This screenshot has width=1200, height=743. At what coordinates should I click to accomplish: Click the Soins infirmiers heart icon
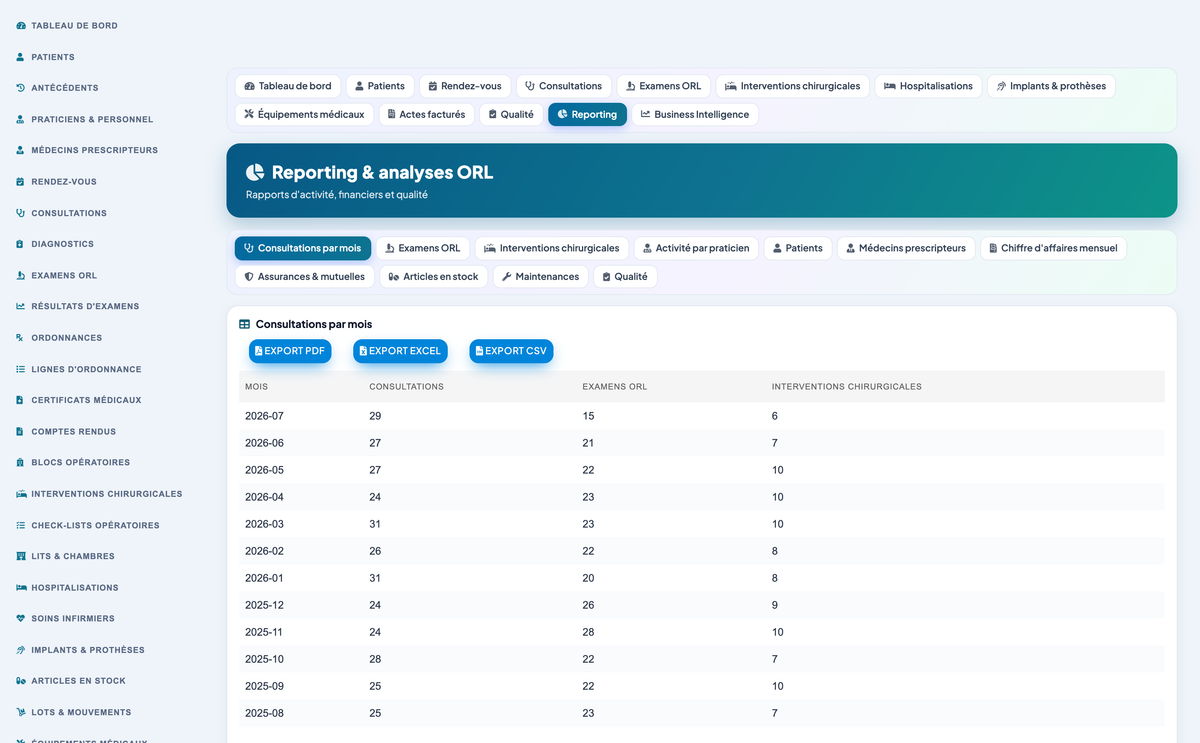pos(21,619)
